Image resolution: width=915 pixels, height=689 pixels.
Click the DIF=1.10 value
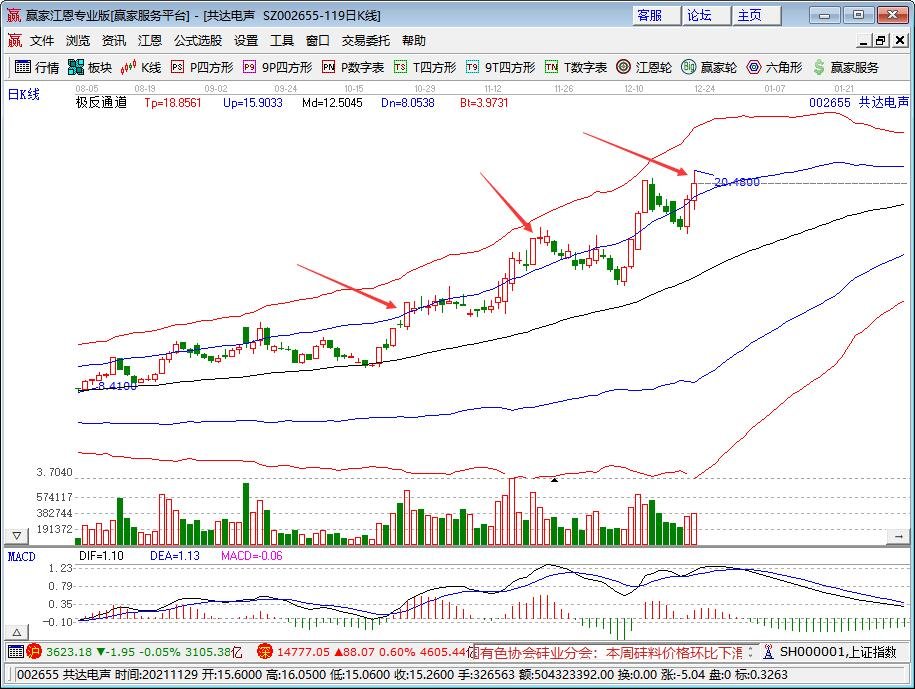(102, 556)
